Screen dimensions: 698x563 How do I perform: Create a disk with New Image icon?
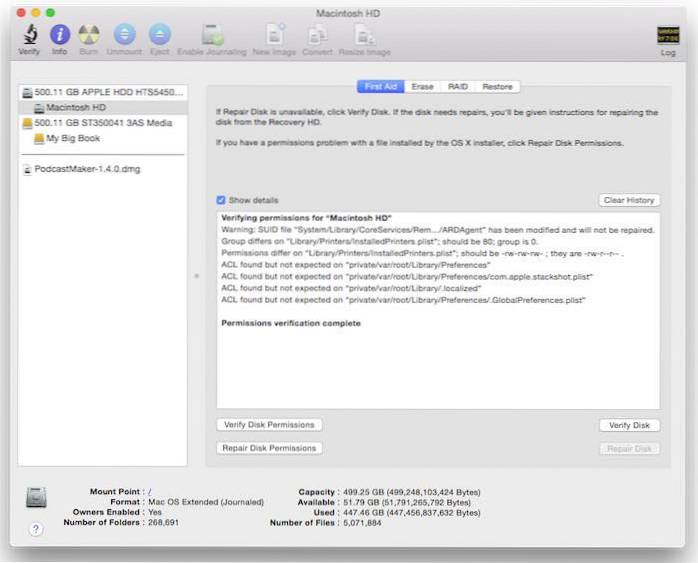tap(274, 37)
